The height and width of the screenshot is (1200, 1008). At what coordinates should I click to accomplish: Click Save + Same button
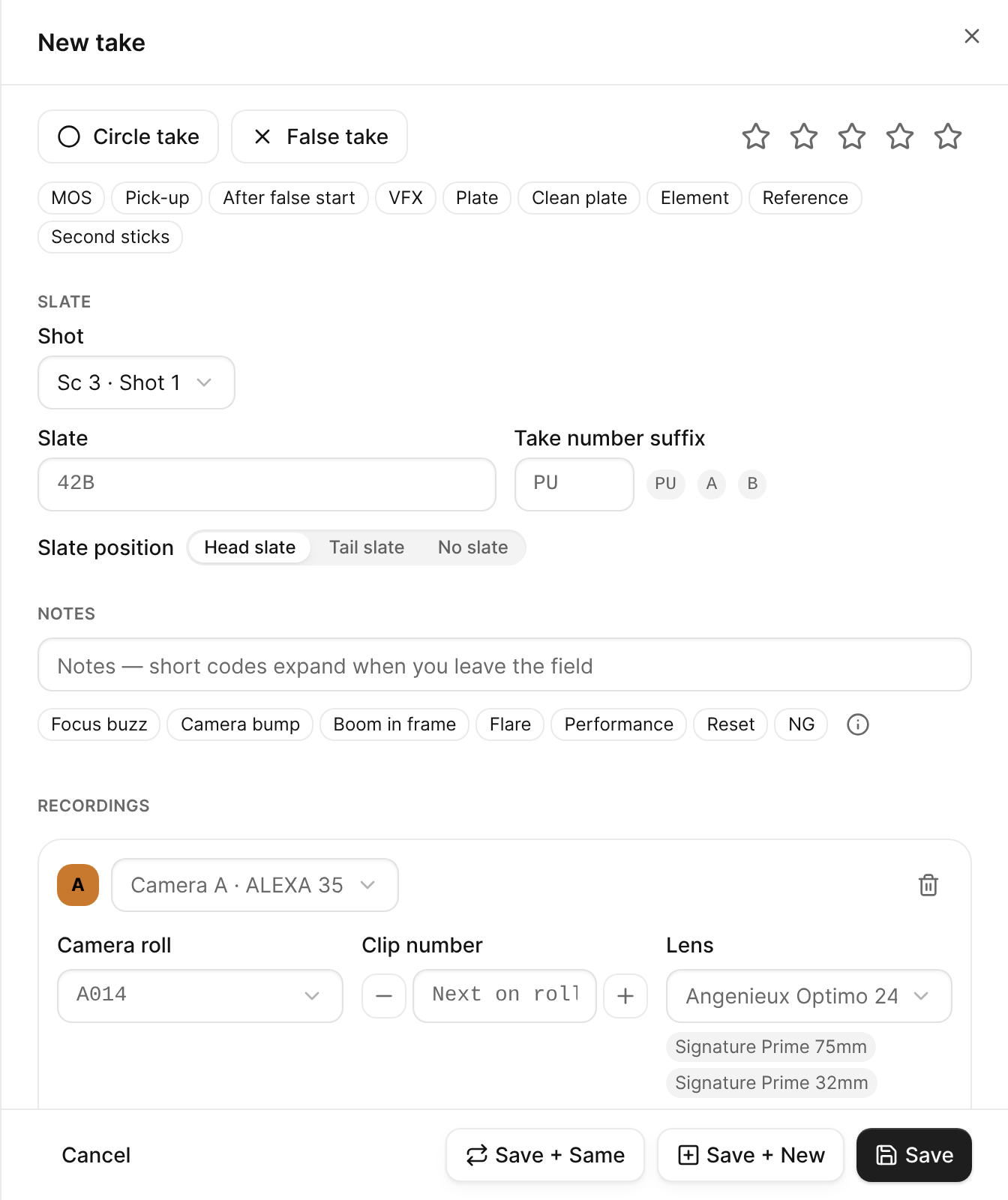pyautogui.click(x=545, y=1155)
